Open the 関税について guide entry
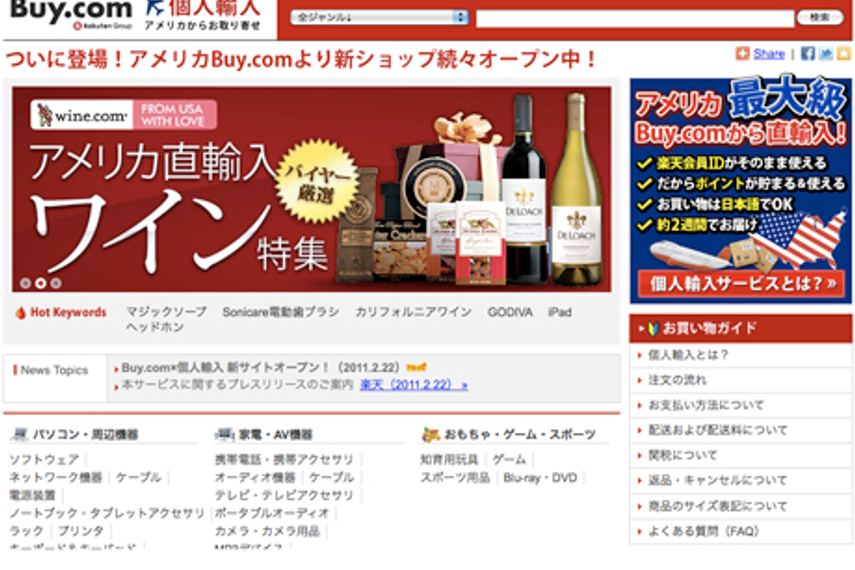 (740, 455)
